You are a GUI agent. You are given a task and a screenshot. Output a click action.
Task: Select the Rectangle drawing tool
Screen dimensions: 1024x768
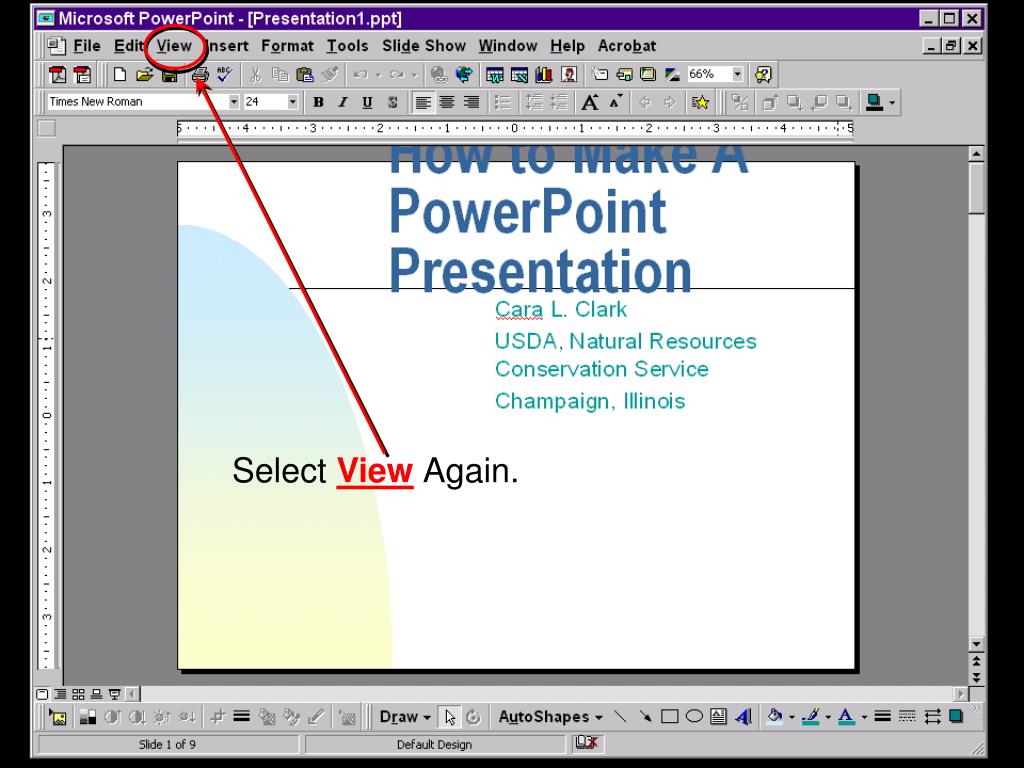pos(669,717)
